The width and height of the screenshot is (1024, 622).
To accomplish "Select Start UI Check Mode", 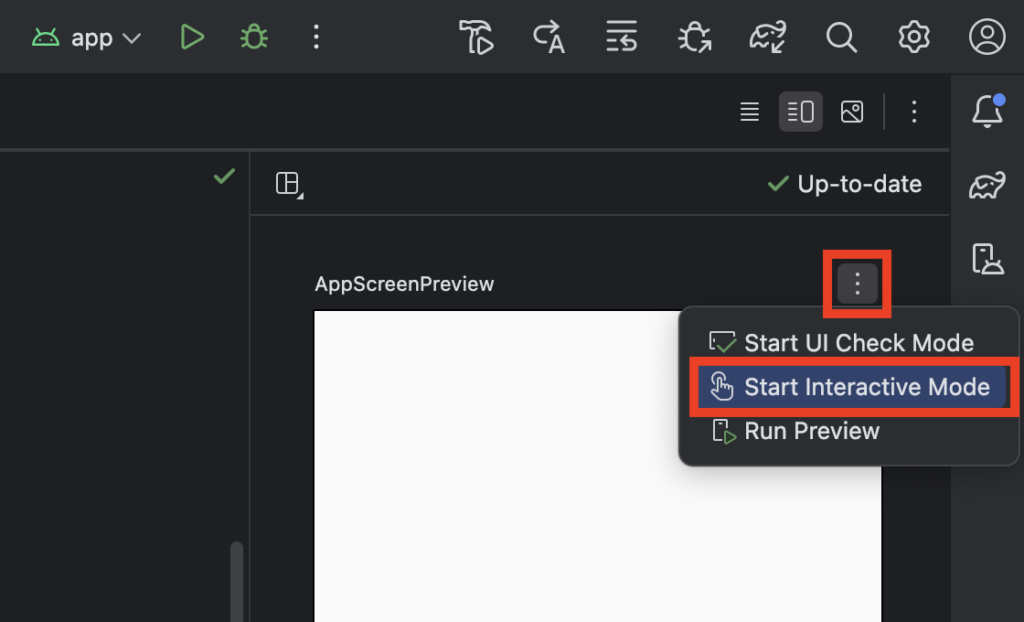I will (x=857, y=343).
